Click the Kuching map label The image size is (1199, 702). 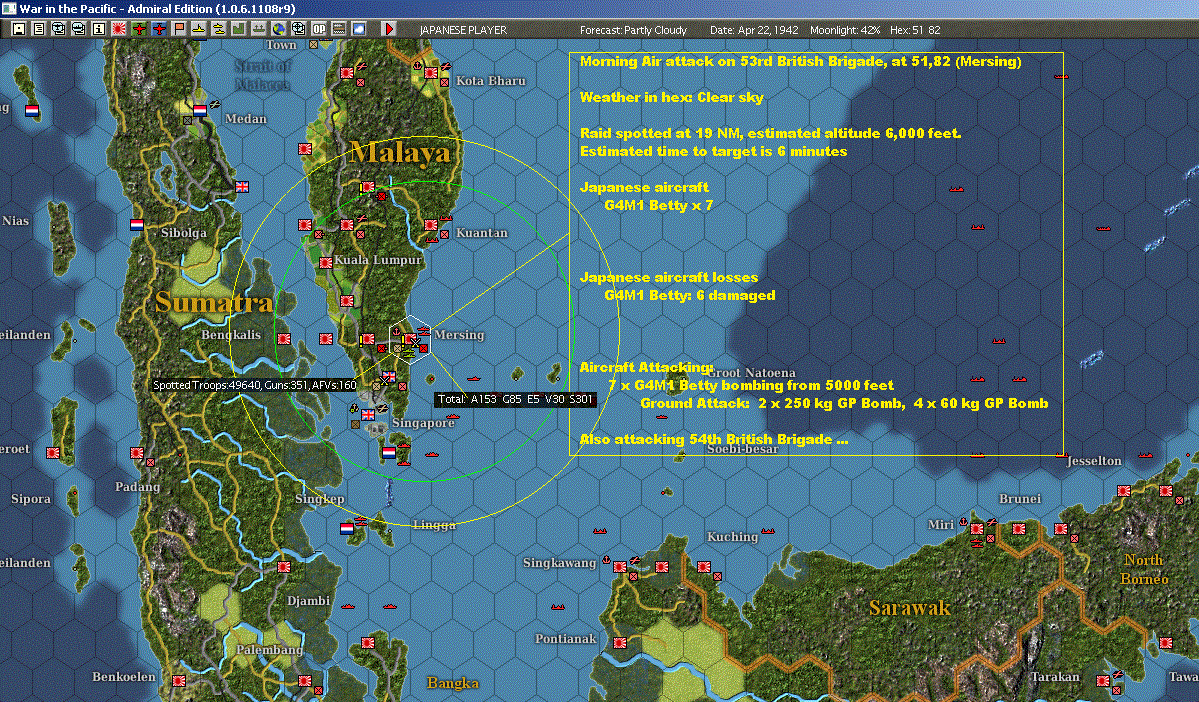click(733, 537)
